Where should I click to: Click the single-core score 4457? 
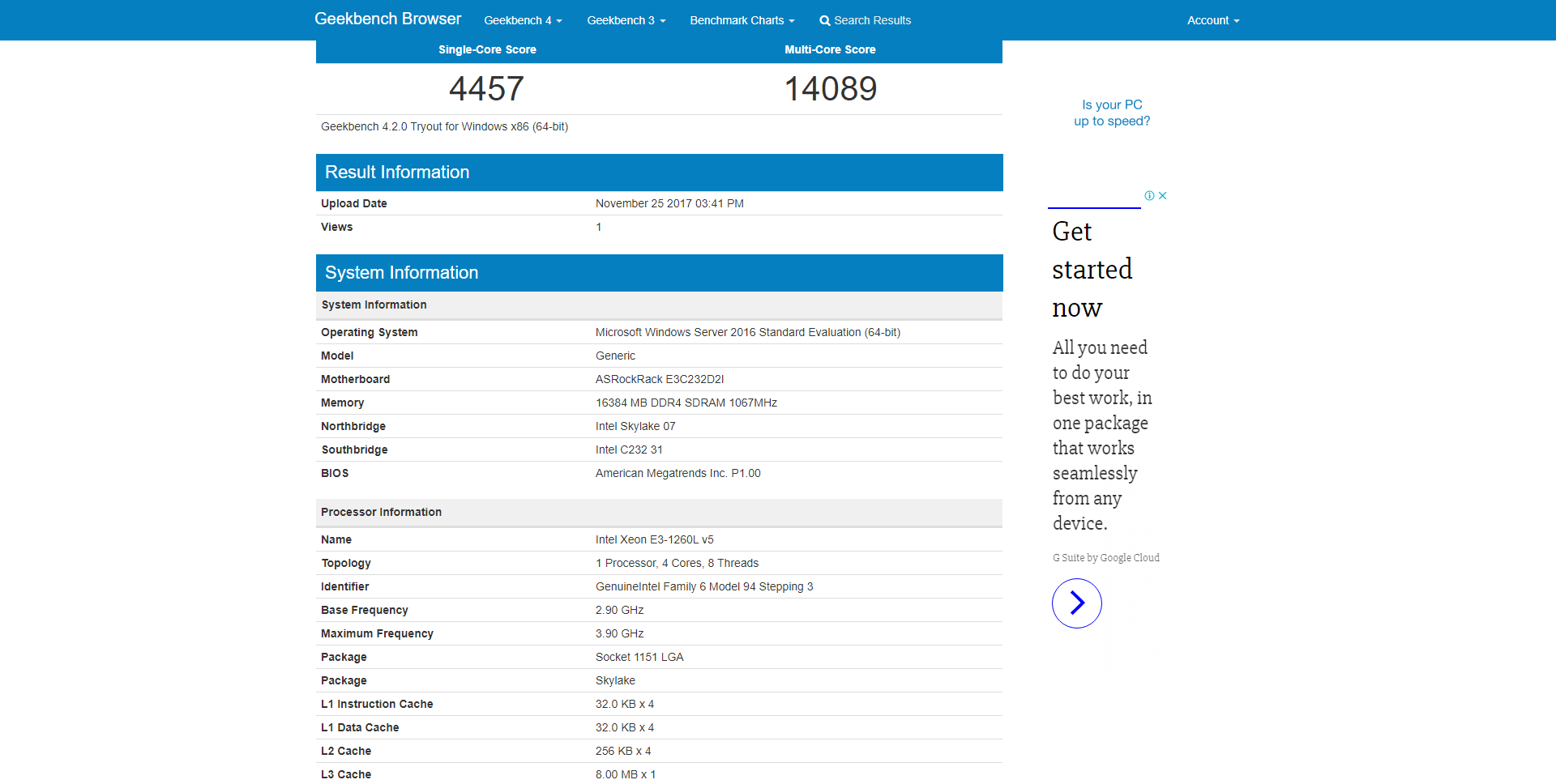tap(486, 88)
